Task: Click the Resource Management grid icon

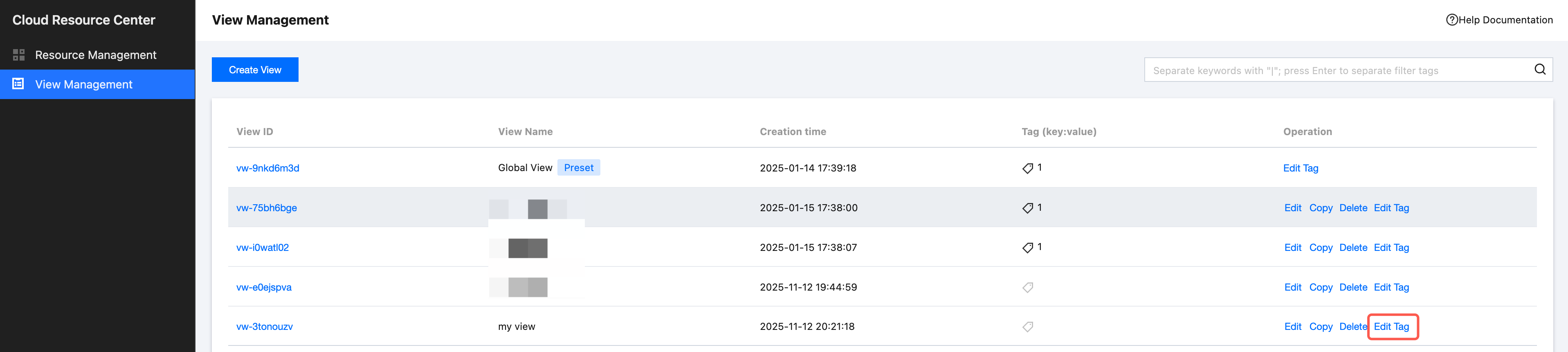Action: (x=19, y=55)
